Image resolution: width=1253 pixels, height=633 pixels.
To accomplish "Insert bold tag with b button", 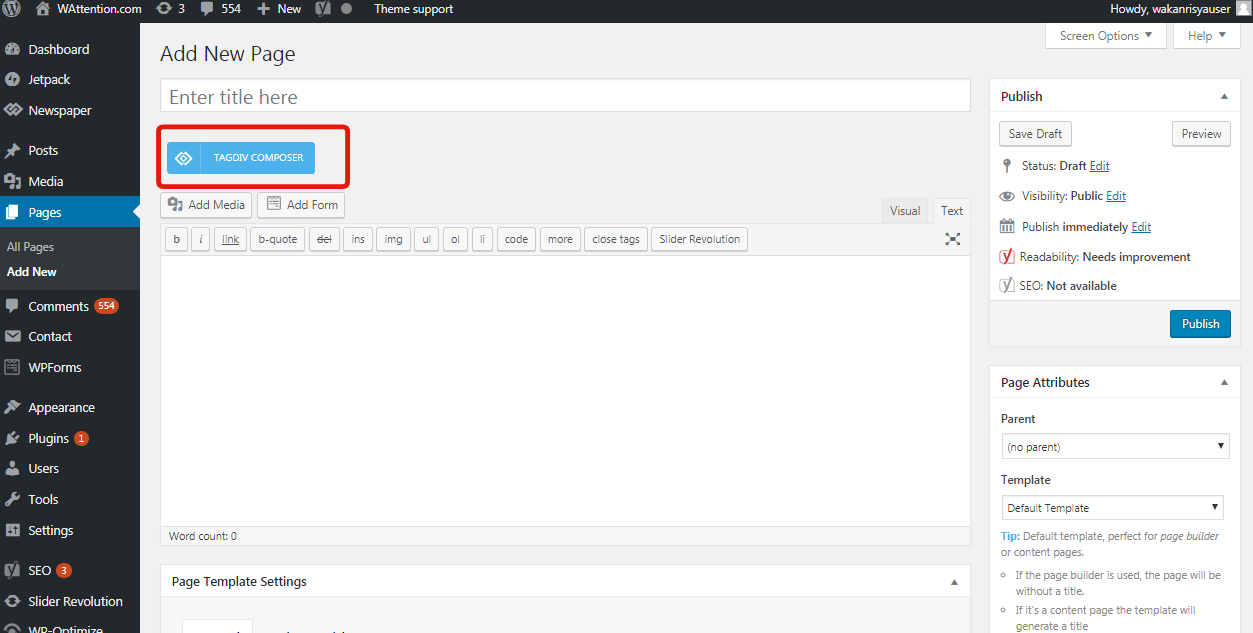I will click(177, 239).
